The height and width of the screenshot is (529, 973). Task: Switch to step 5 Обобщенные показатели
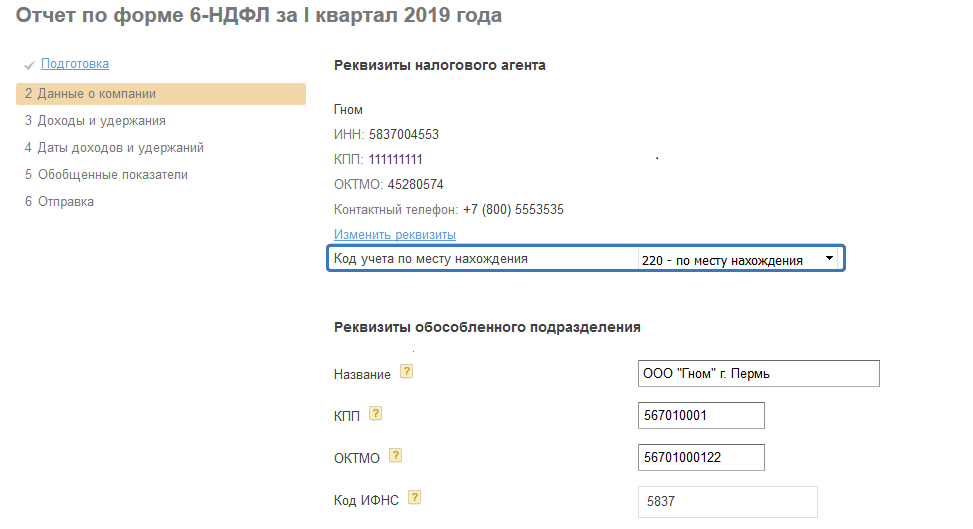[106, 175]
